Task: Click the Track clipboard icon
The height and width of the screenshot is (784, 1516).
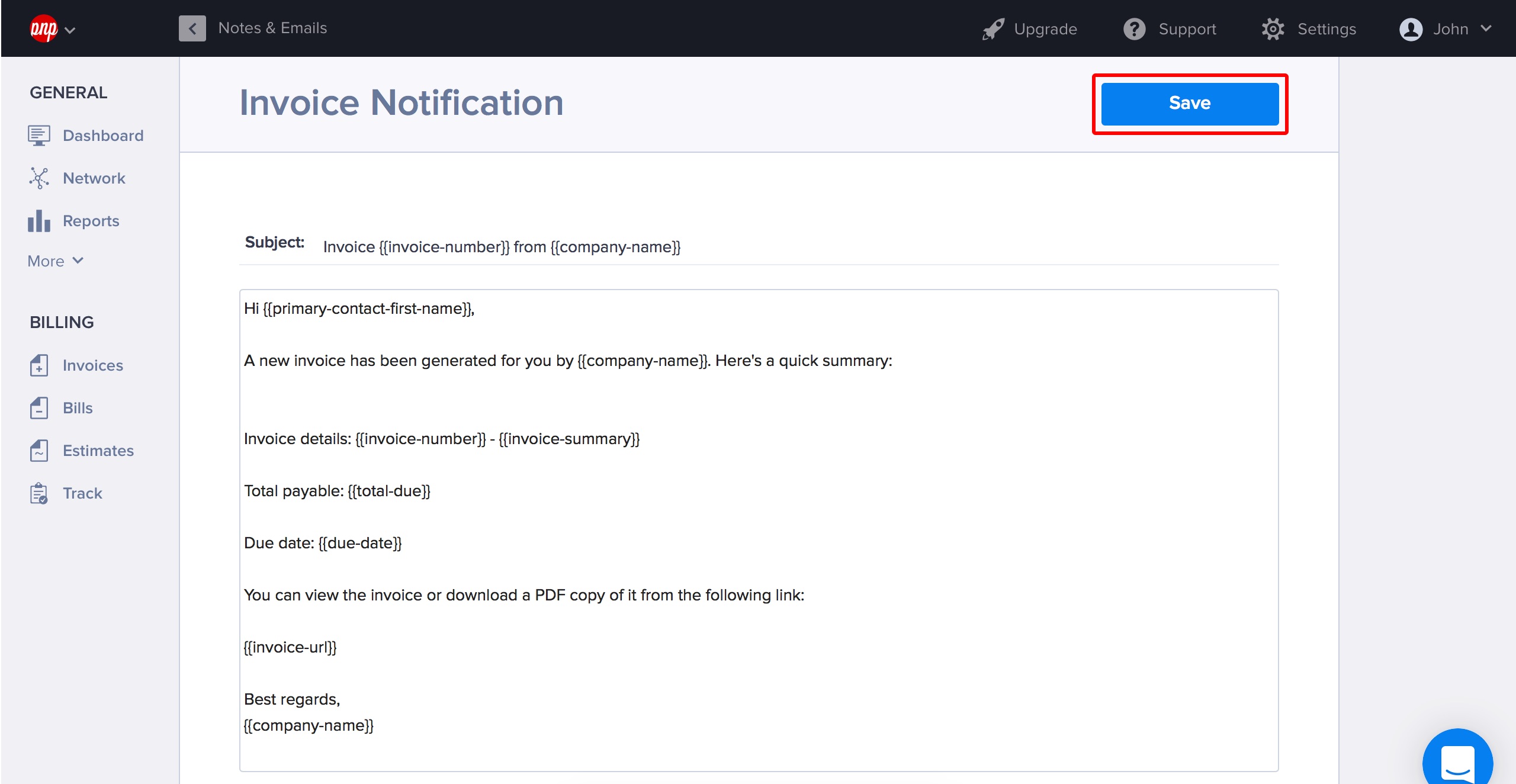Action: 38,493
